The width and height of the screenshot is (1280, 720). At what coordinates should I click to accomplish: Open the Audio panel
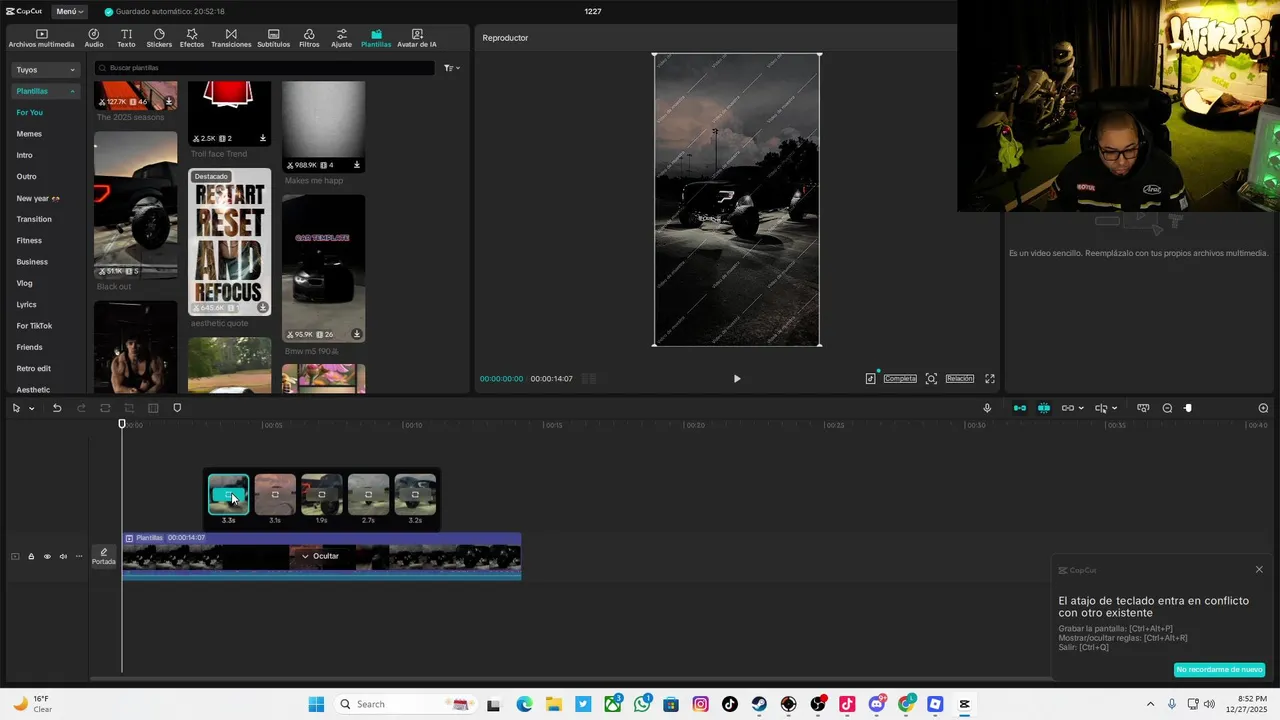pyautogui.click(x=94, y=38)
